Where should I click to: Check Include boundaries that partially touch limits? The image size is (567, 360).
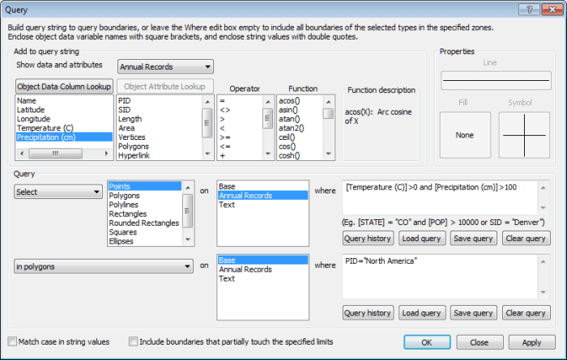pyautogui.click(x=133, y=341)
